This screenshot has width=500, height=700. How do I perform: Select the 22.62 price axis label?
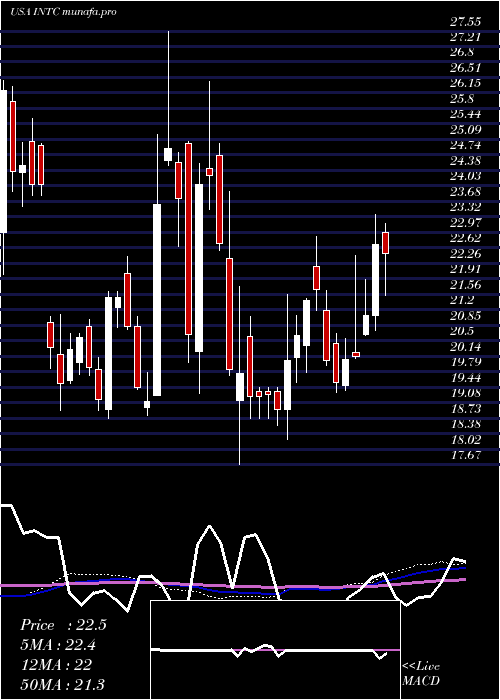tap(465, 238)
